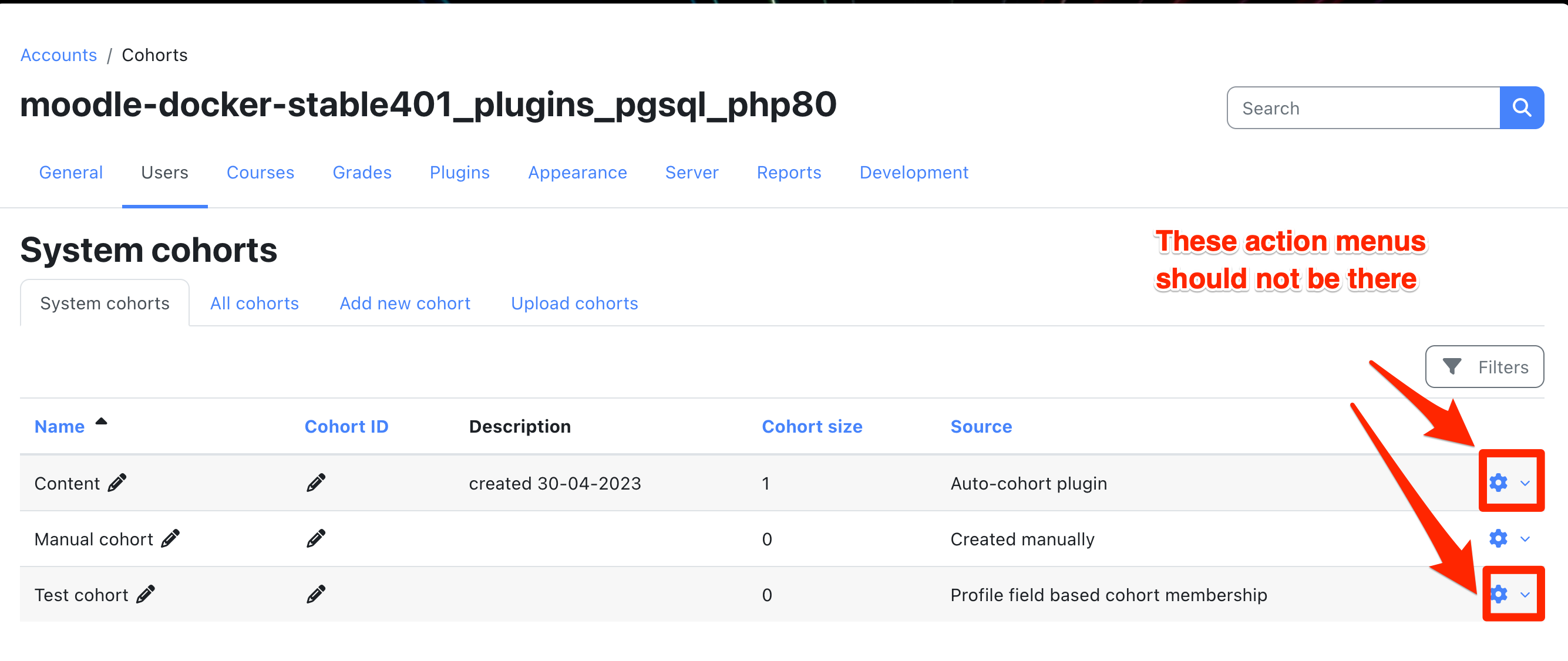
Task: Click the 'Test cohort' name text
Action: (81, 595)
